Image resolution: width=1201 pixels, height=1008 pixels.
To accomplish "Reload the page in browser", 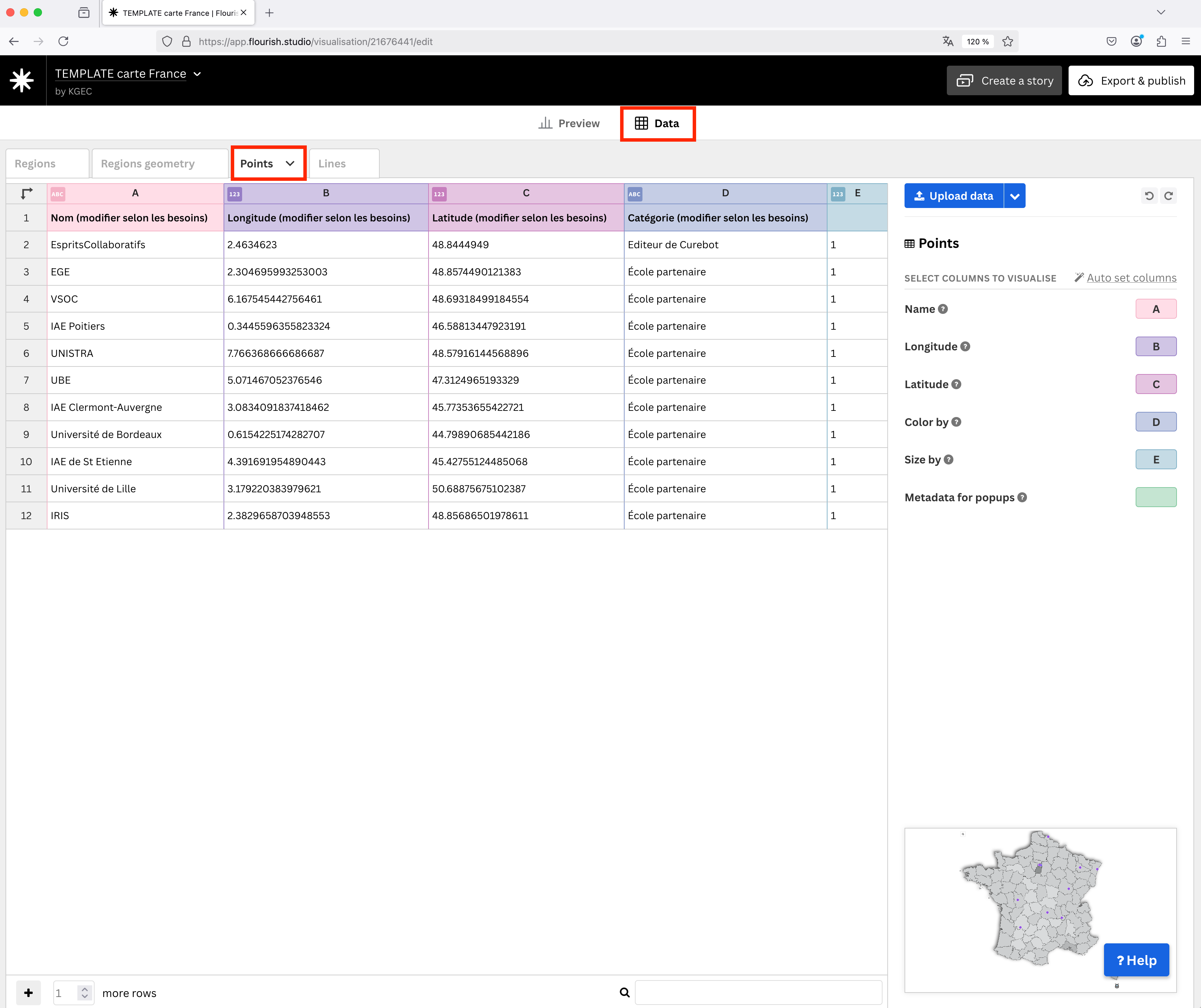I will [x=64, y=41].
